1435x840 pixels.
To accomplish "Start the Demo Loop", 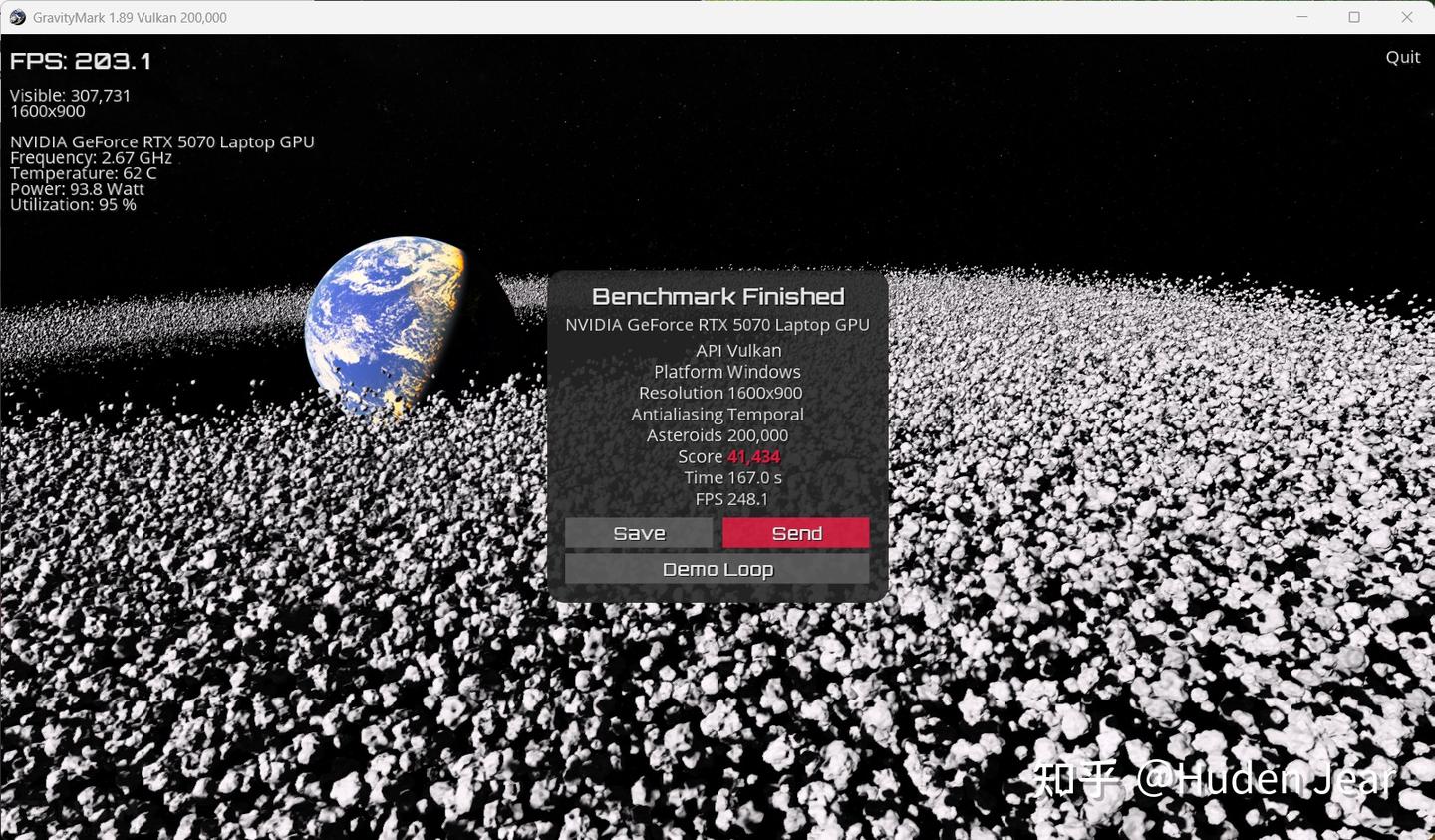I will point(717,569).
